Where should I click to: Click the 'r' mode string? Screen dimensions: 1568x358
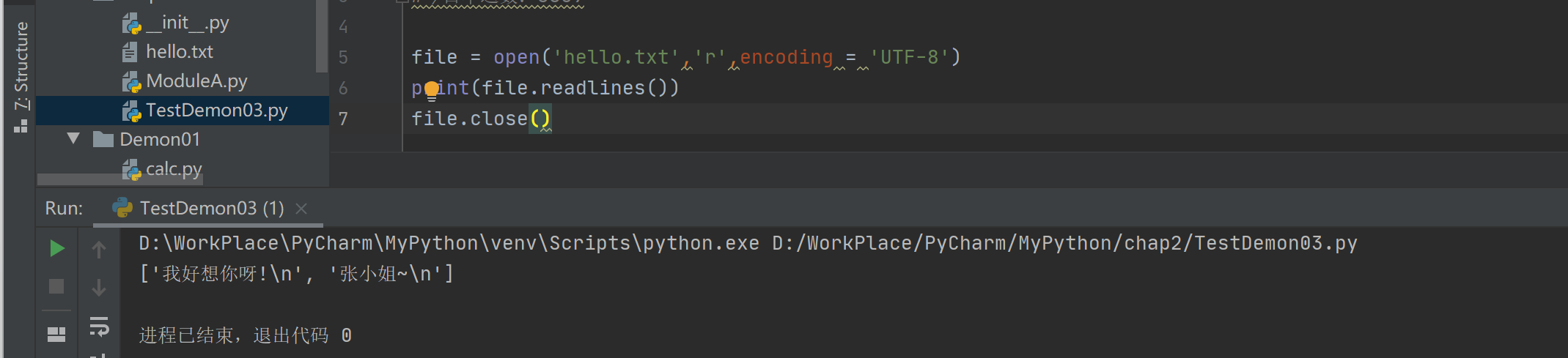point(710,57)
